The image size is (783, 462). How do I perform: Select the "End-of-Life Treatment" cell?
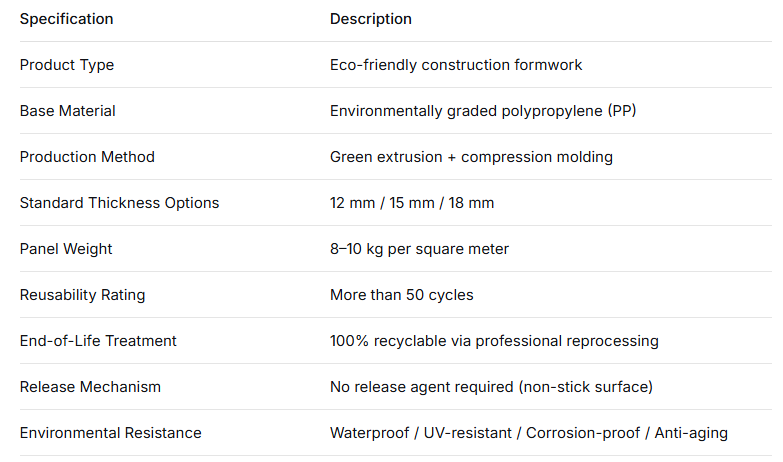98,341
